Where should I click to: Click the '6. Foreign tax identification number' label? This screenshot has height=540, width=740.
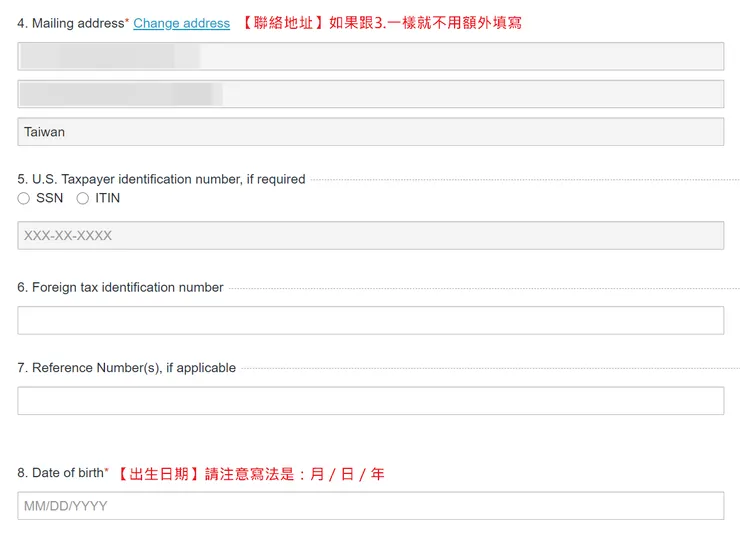tap(120, 287)
